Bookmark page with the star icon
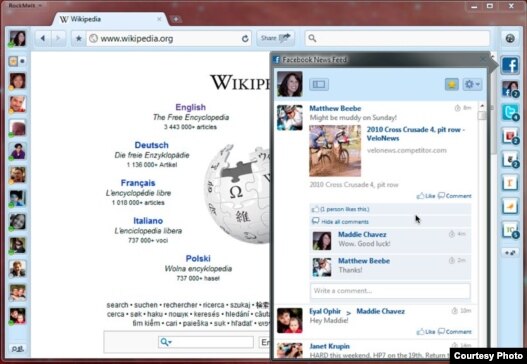527x364 pixels. coord(79,38)
